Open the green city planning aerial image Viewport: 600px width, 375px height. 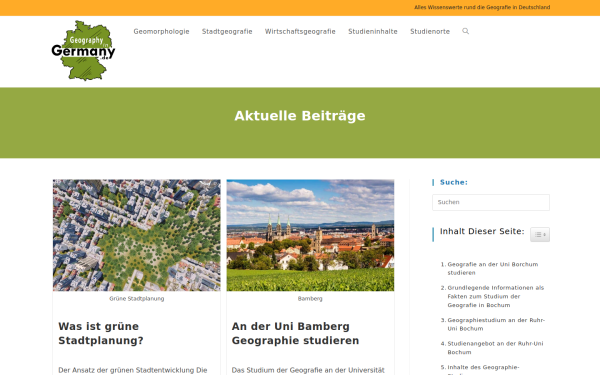point(137,235)
